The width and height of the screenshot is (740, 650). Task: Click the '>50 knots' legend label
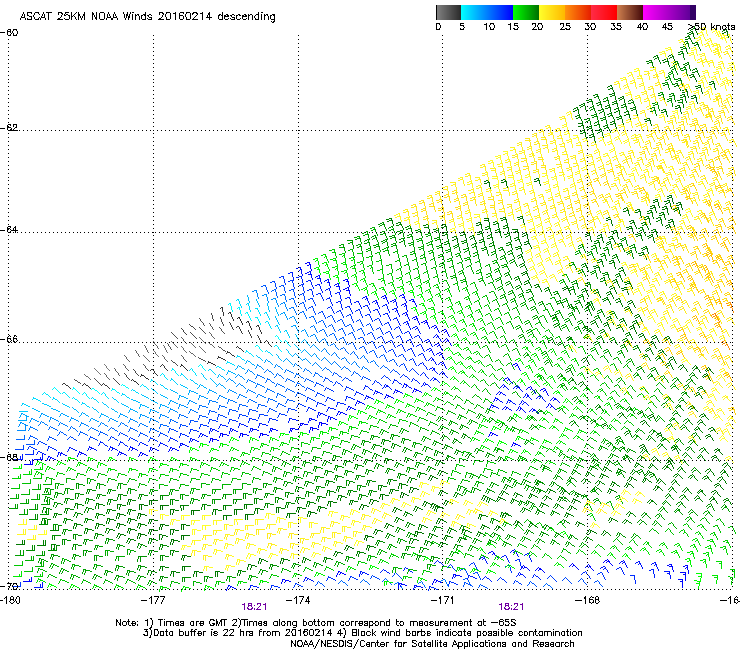click(x=711, y=27)
